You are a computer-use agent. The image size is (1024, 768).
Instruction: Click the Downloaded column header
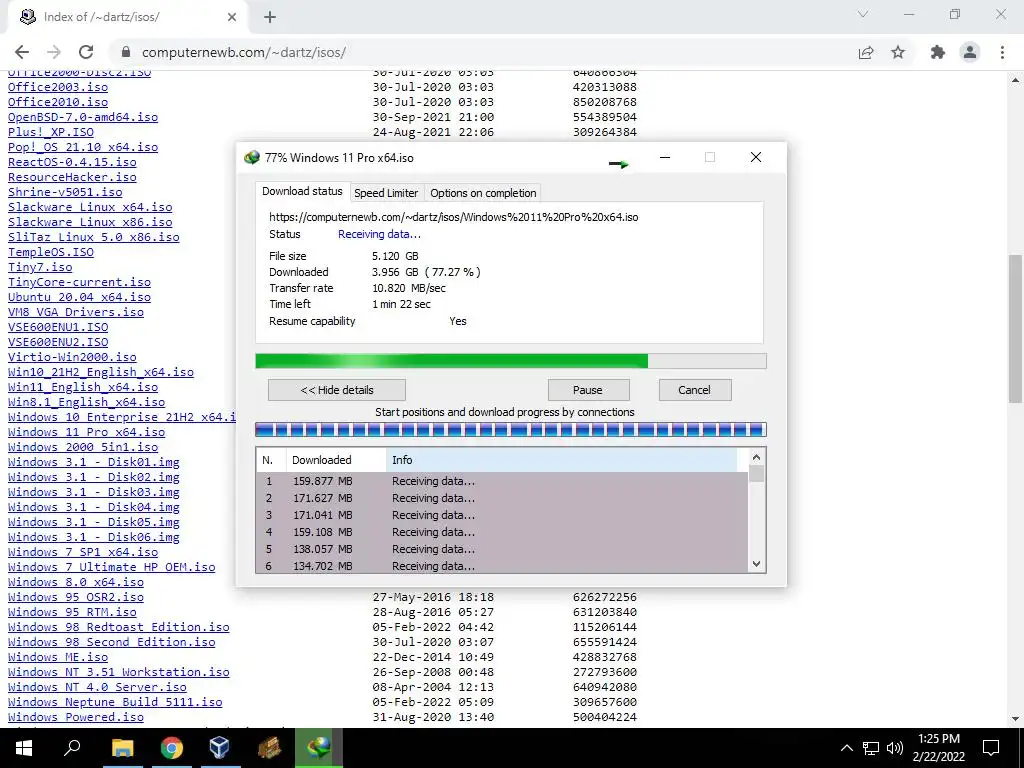(336, 460)
